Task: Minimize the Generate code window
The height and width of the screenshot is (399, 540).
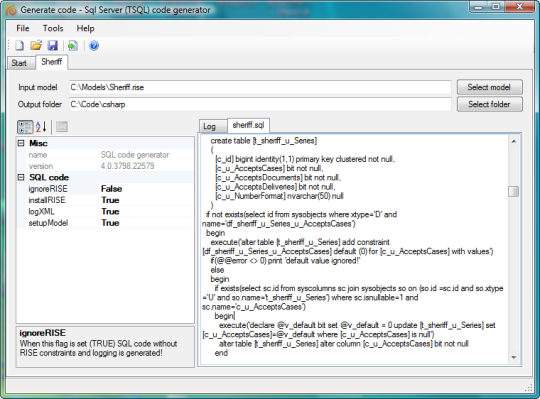Action: 478,7
